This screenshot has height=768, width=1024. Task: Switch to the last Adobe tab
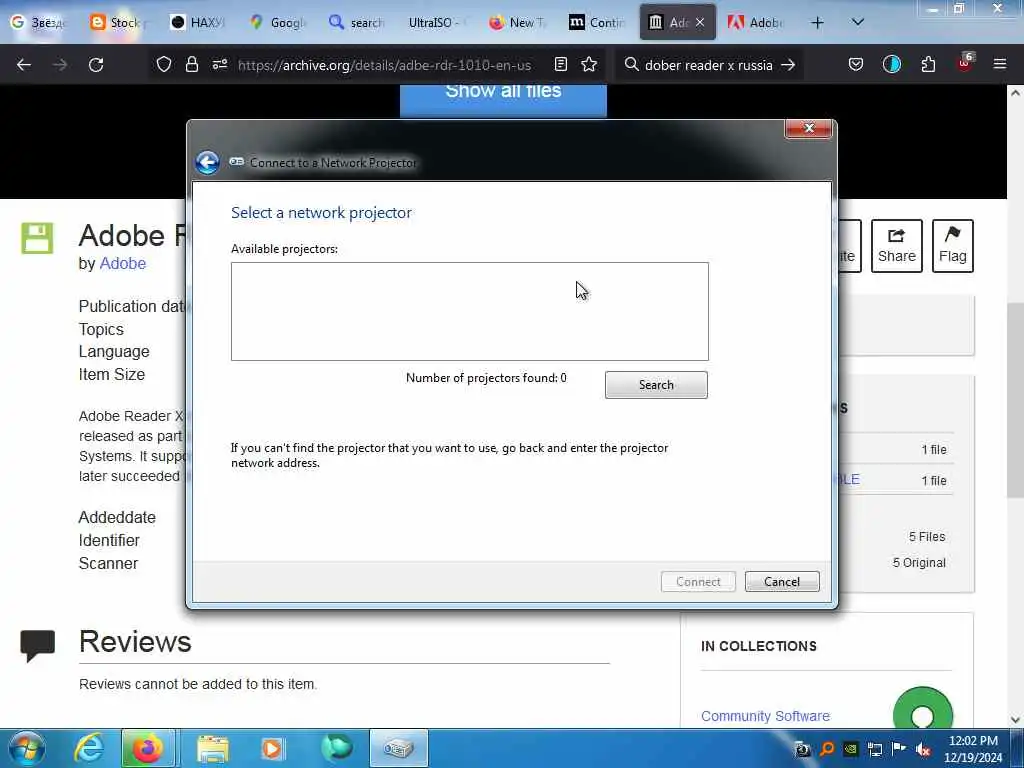point(757,23)
